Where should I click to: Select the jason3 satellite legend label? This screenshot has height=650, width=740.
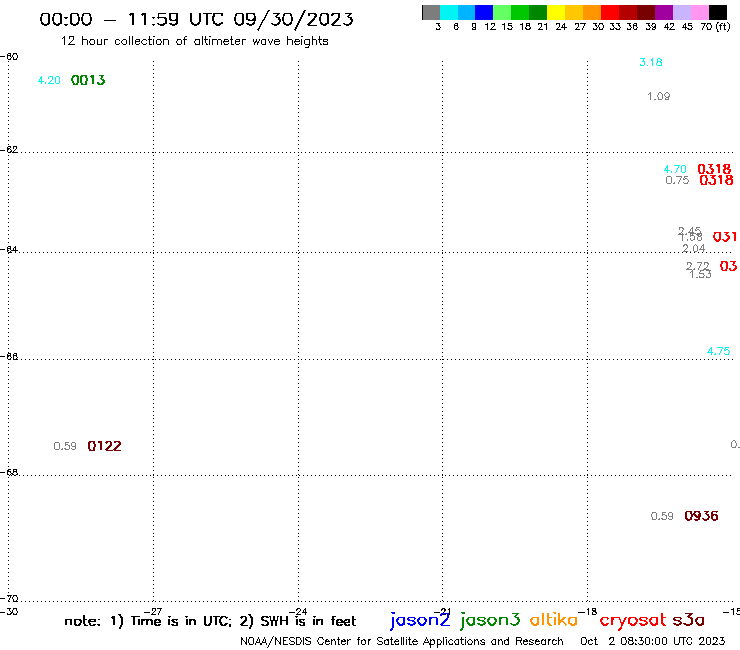click(490, 620)
